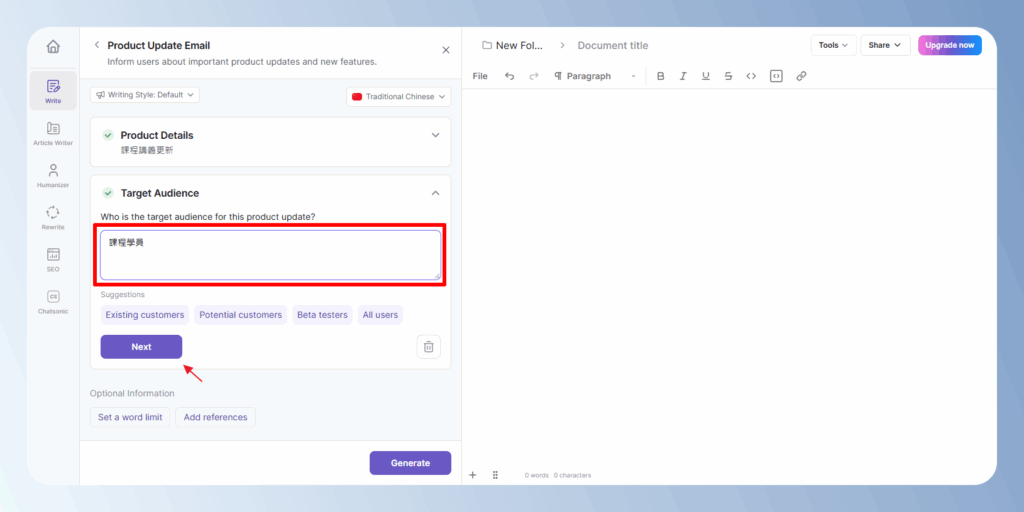Go back from Product Update Email
This screenshot has height=512, width=1024.
point(97,45)
